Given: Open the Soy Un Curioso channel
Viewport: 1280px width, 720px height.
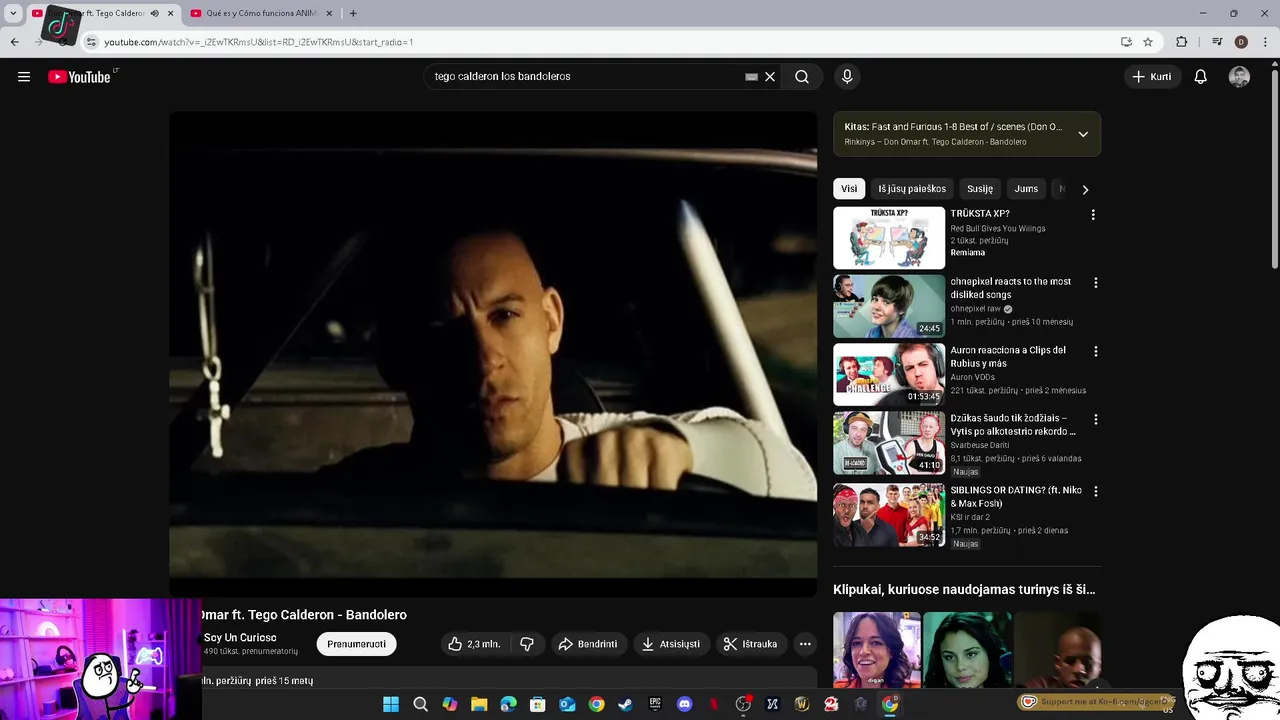Looking at the screenshot, I should point(240,638).
